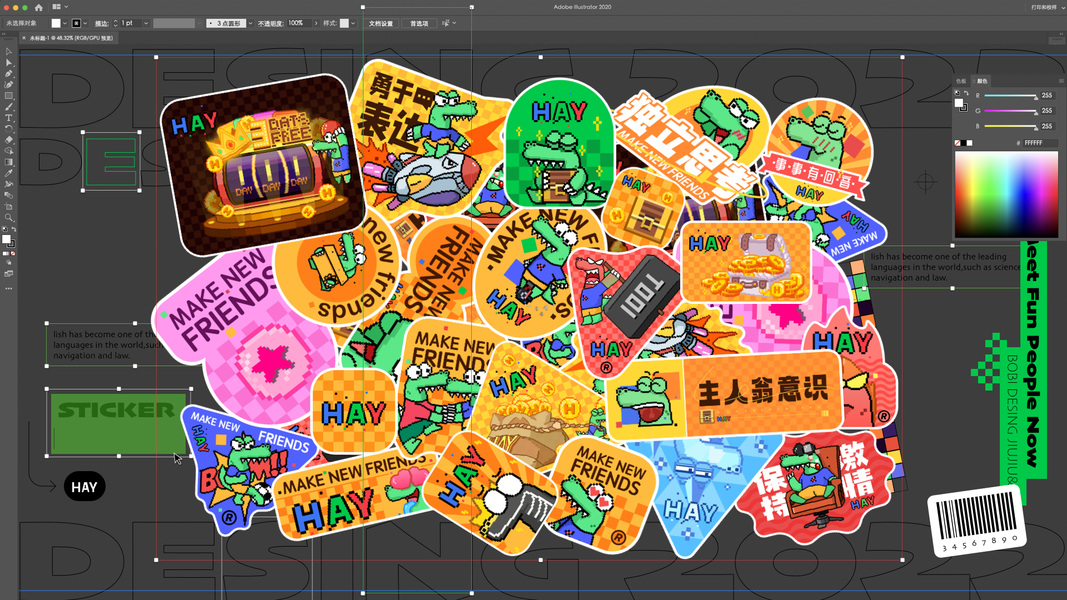The width and height of the screenshot is (1067, 600).
Task: Click 首选项 preferences button
Action: (x=419, y=23)
